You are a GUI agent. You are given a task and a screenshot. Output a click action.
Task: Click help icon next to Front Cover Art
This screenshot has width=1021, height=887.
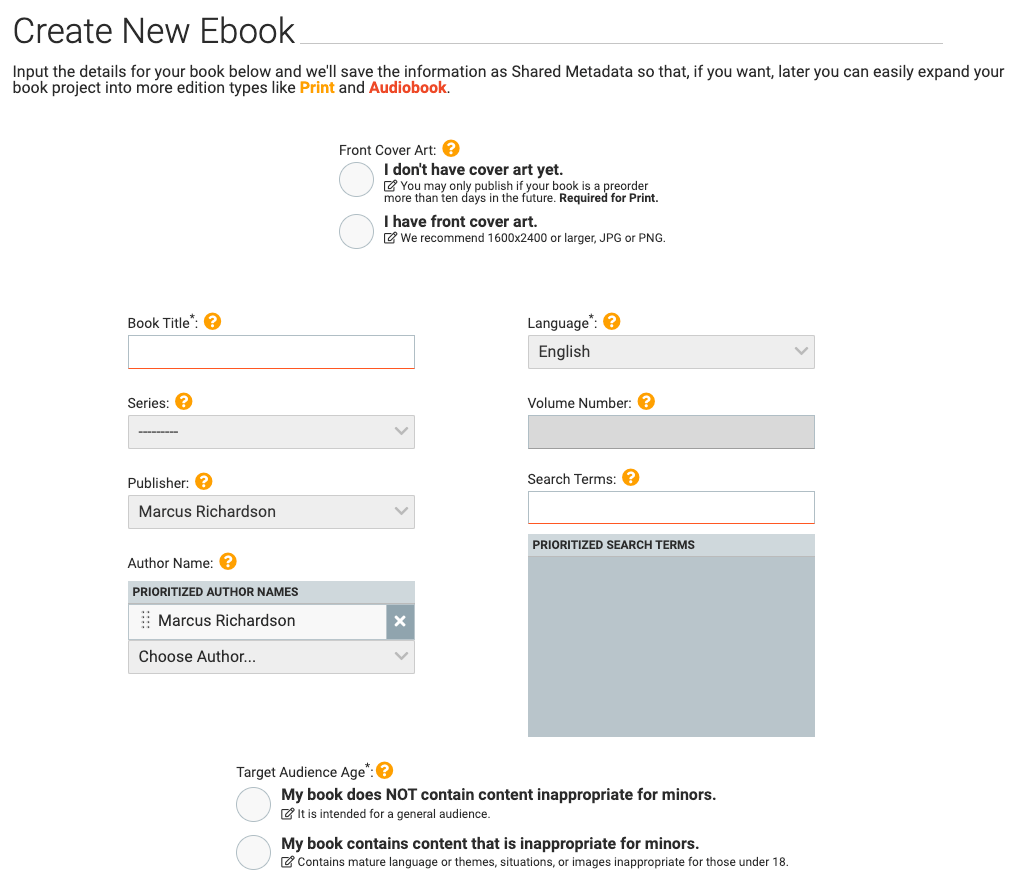pyautogui.click(x=451, y=149)
